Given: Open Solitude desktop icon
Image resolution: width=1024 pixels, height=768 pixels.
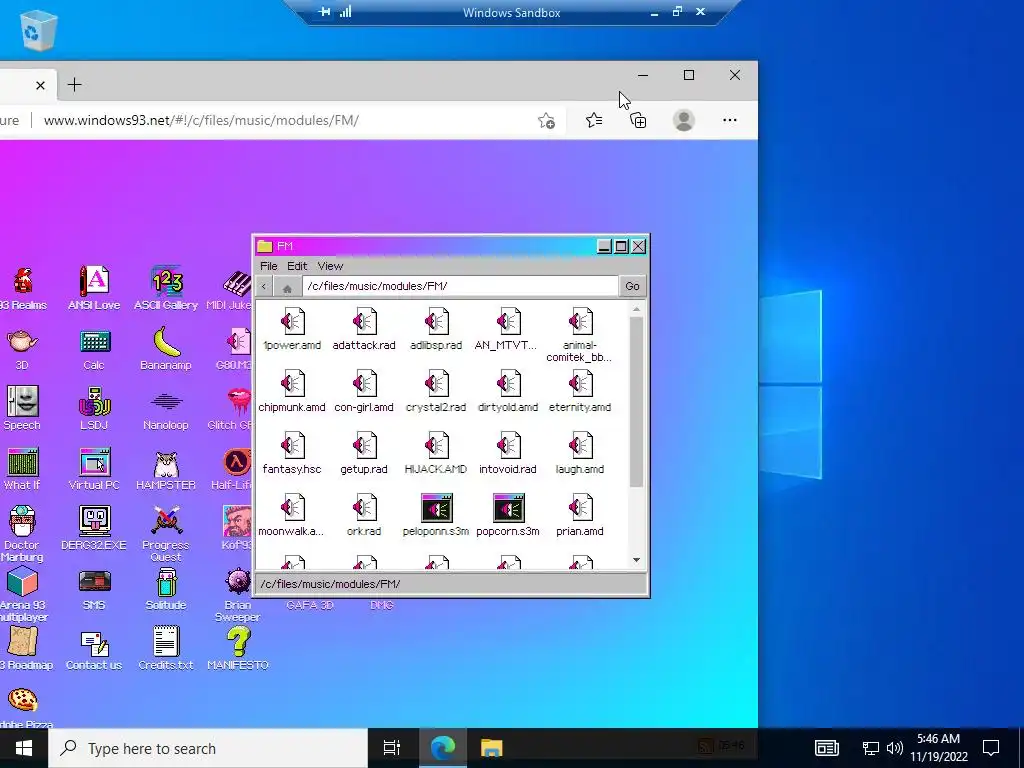Looking at the screenshot, I should (x=166, y=588).
